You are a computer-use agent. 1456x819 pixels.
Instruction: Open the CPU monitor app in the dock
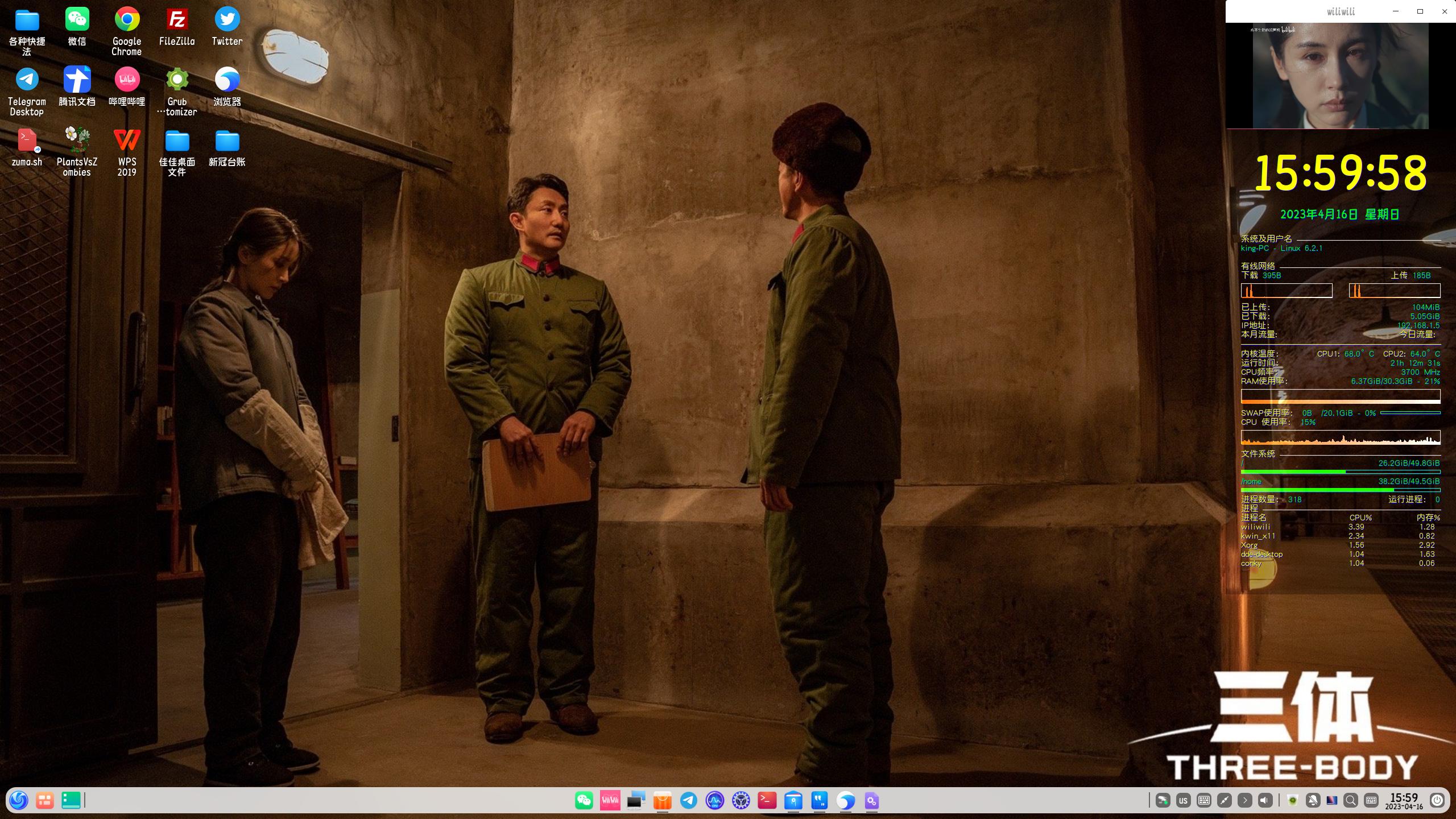click(x=714, y=800)
